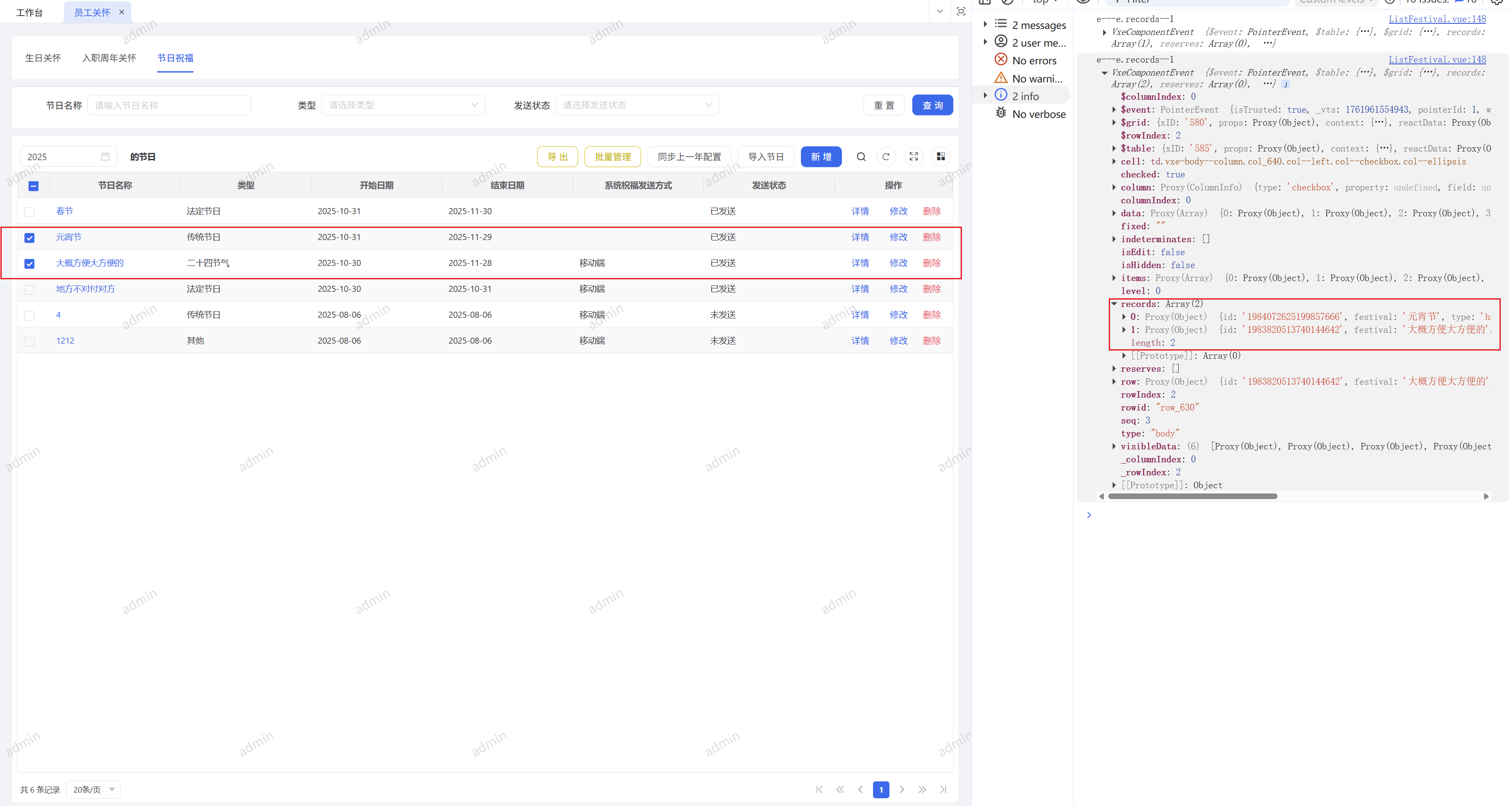Open the 20条/页 page size dropdown

93,790
